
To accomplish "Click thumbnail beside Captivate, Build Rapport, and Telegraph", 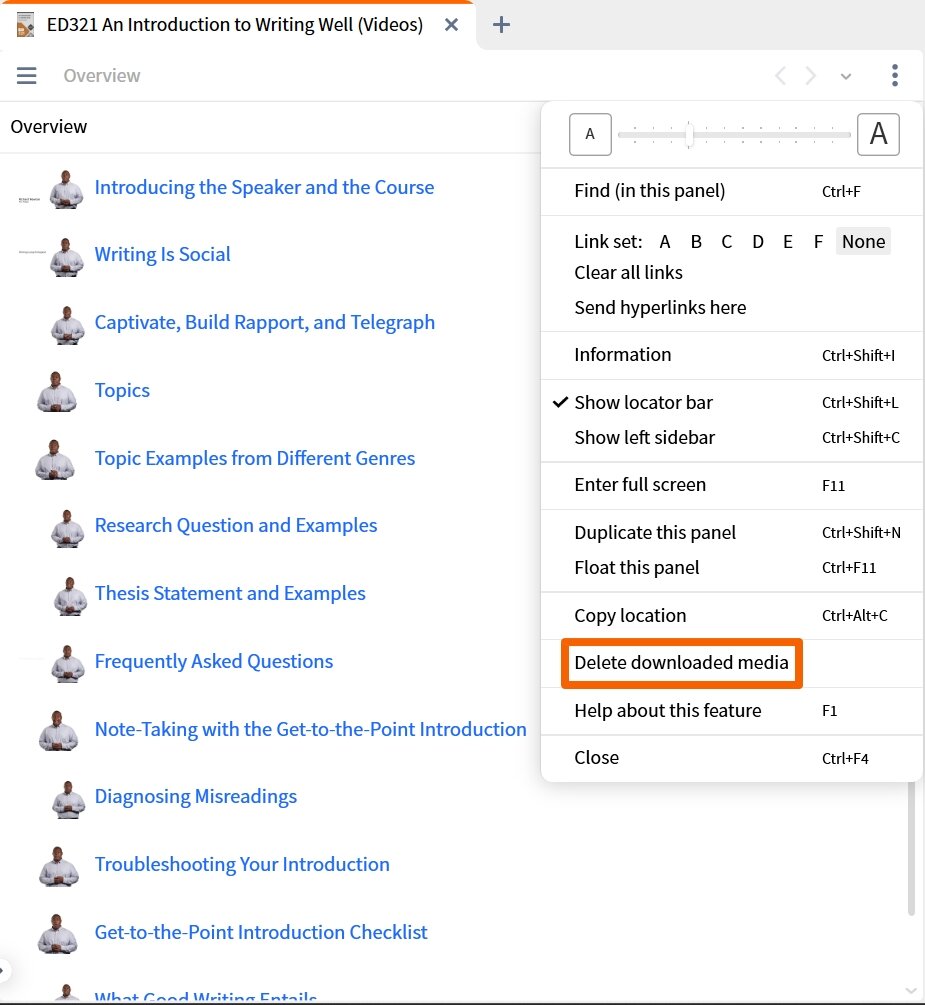I will (x=67, y=325).
